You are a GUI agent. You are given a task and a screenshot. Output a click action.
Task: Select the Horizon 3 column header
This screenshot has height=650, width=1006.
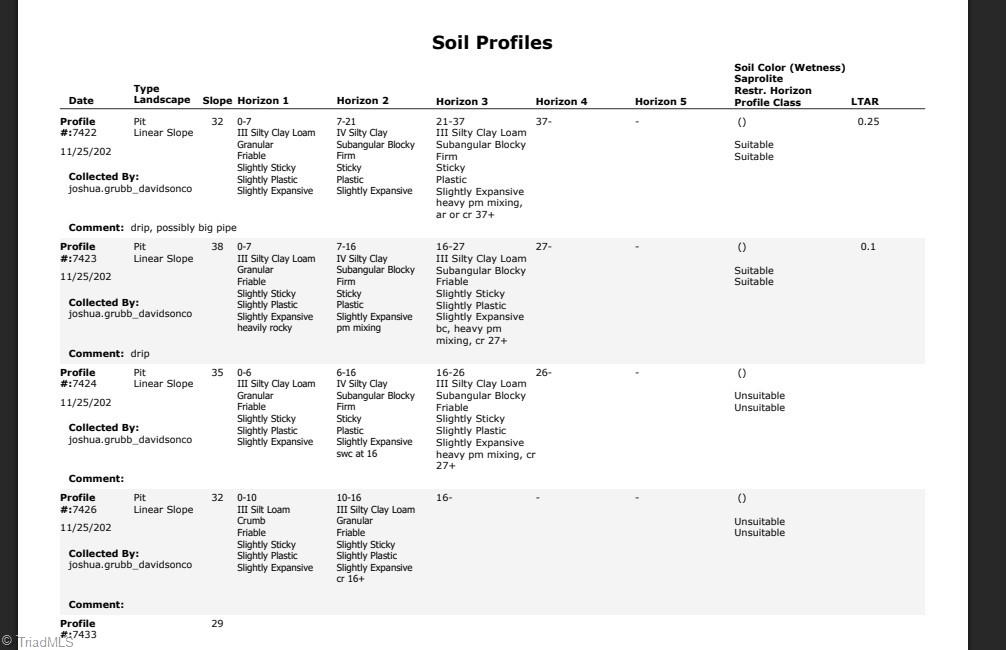(462, 102)
